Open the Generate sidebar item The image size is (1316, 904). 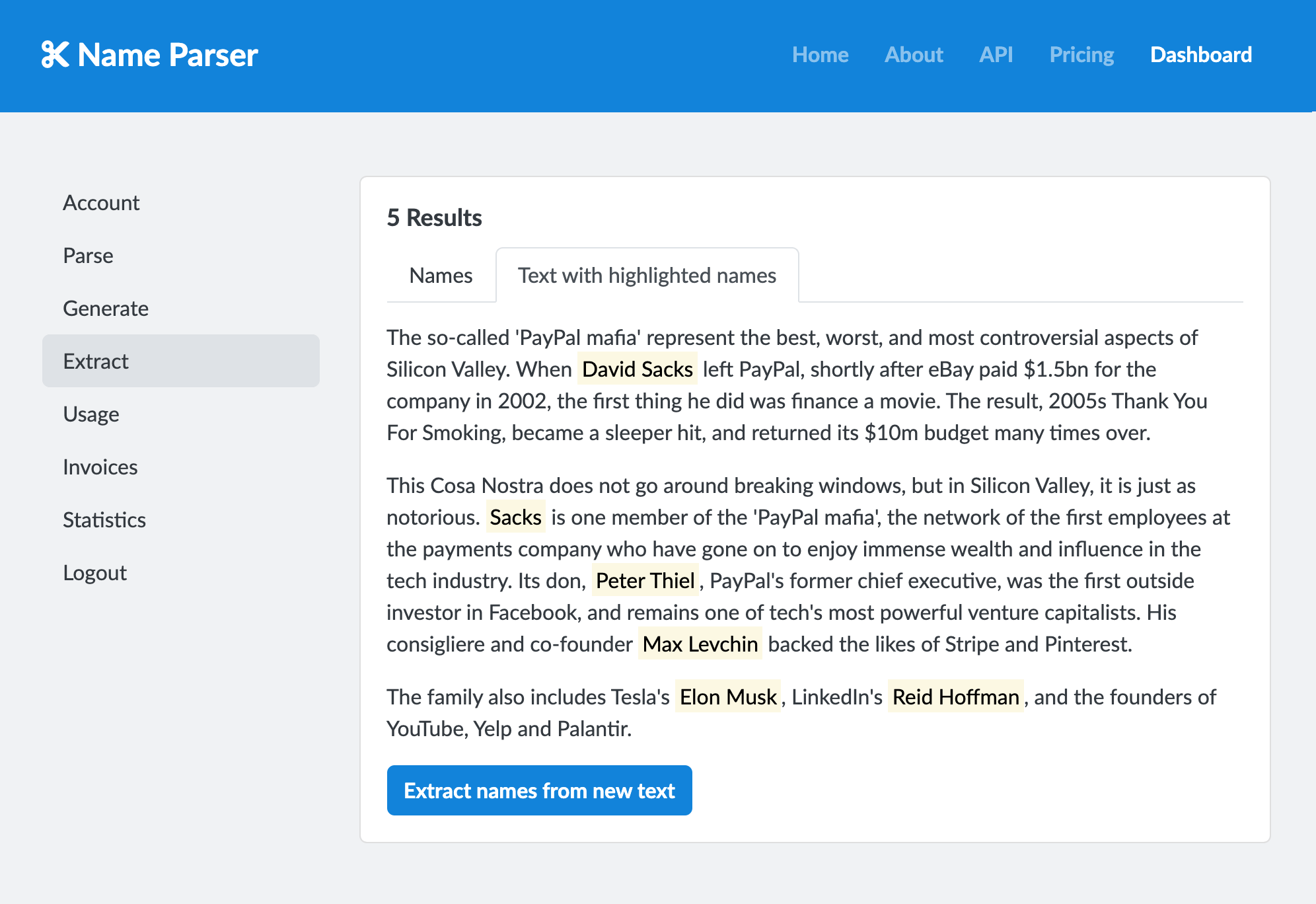(181, 308)
